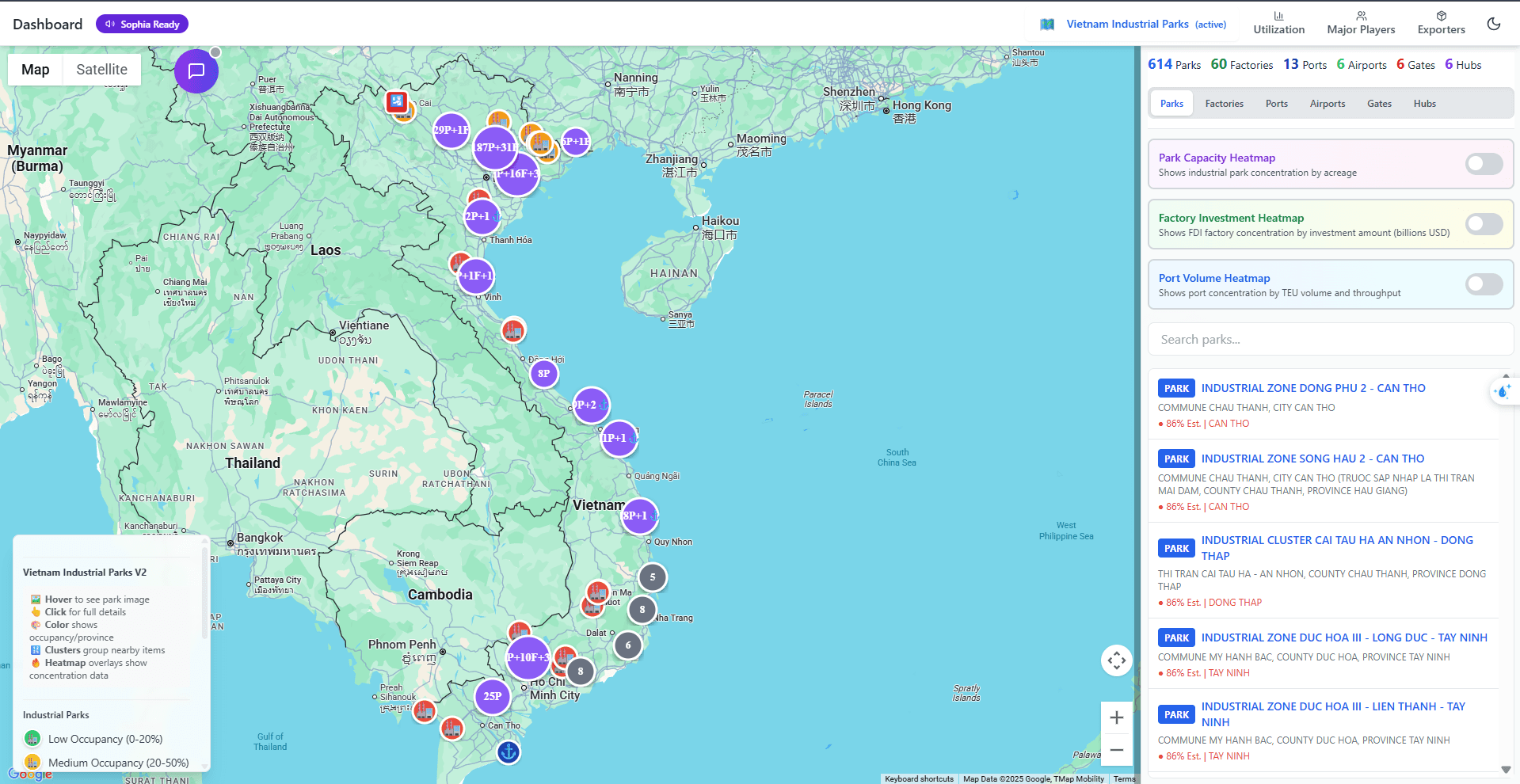Screen dimensions: 1520x784
Task: Click the Low Occupancy green swatch
Action: (x=32, y=738)
